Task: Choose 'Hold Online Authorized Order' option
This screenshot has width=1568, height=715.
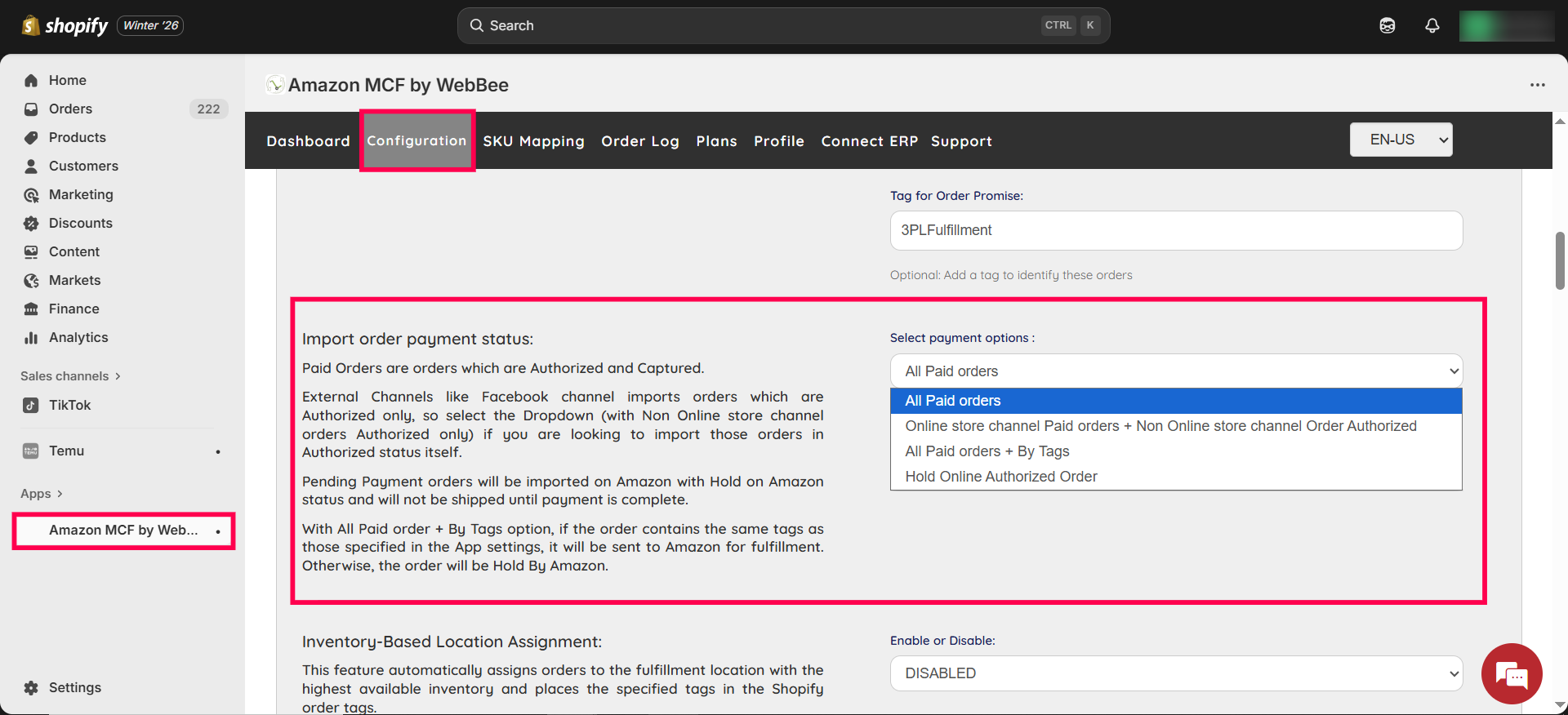Action: click(1000, 477)
